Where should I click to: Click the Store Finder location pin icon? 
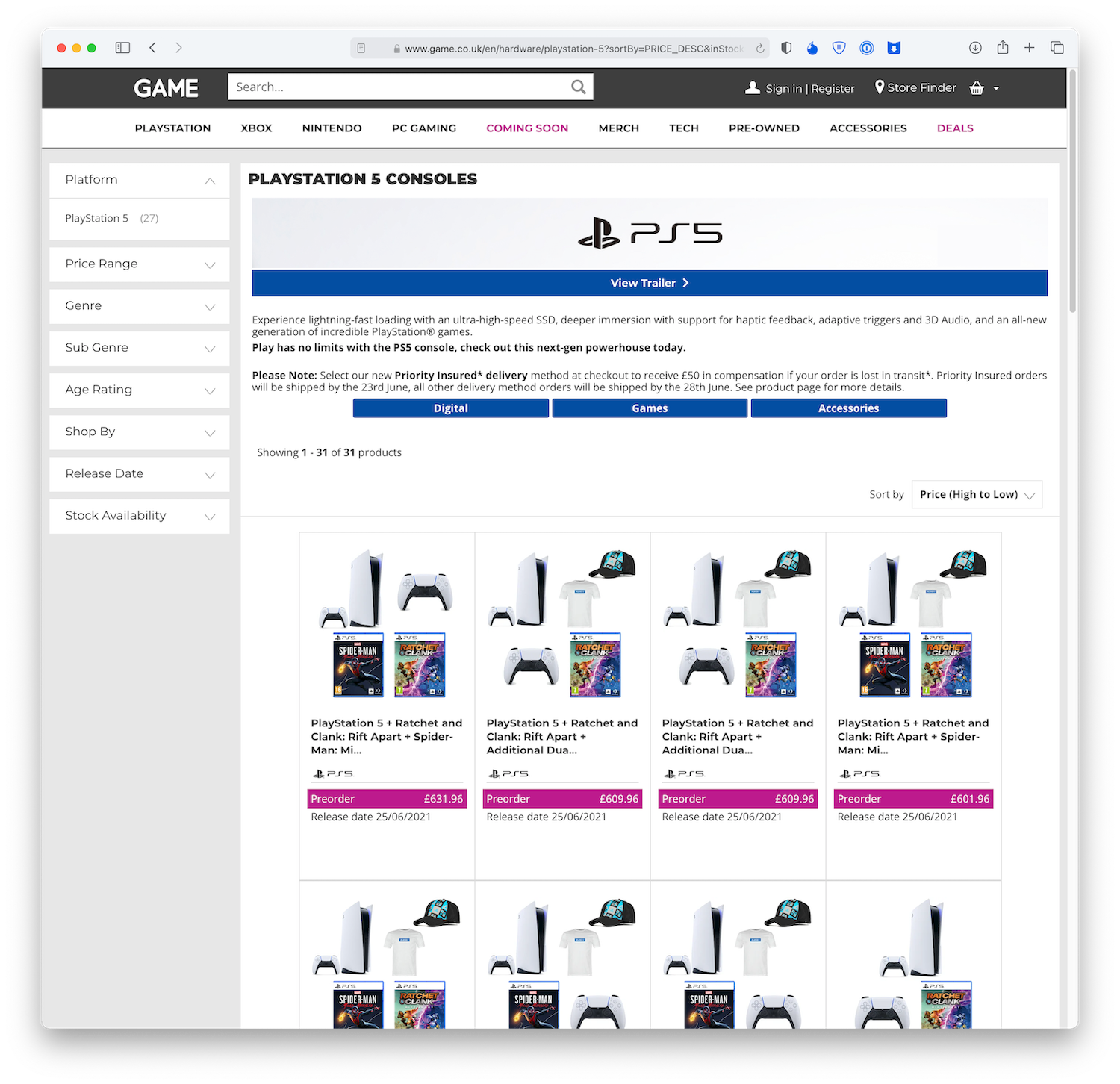(x=880, y=87)
